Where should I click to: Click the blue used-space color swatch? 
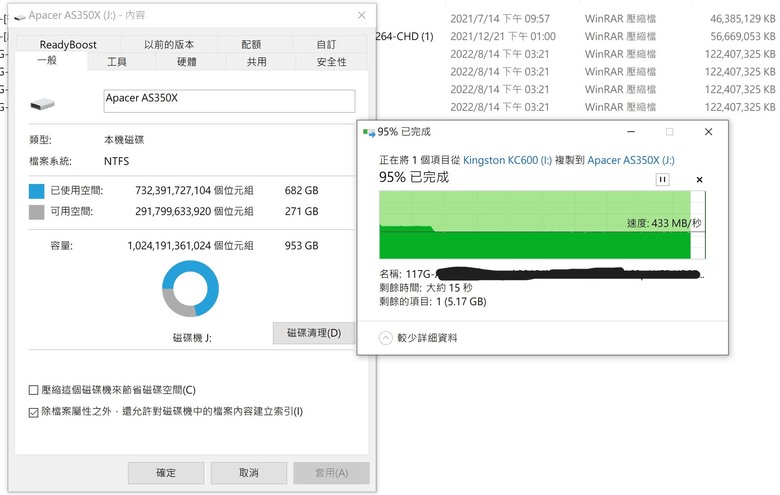point(37,191)
